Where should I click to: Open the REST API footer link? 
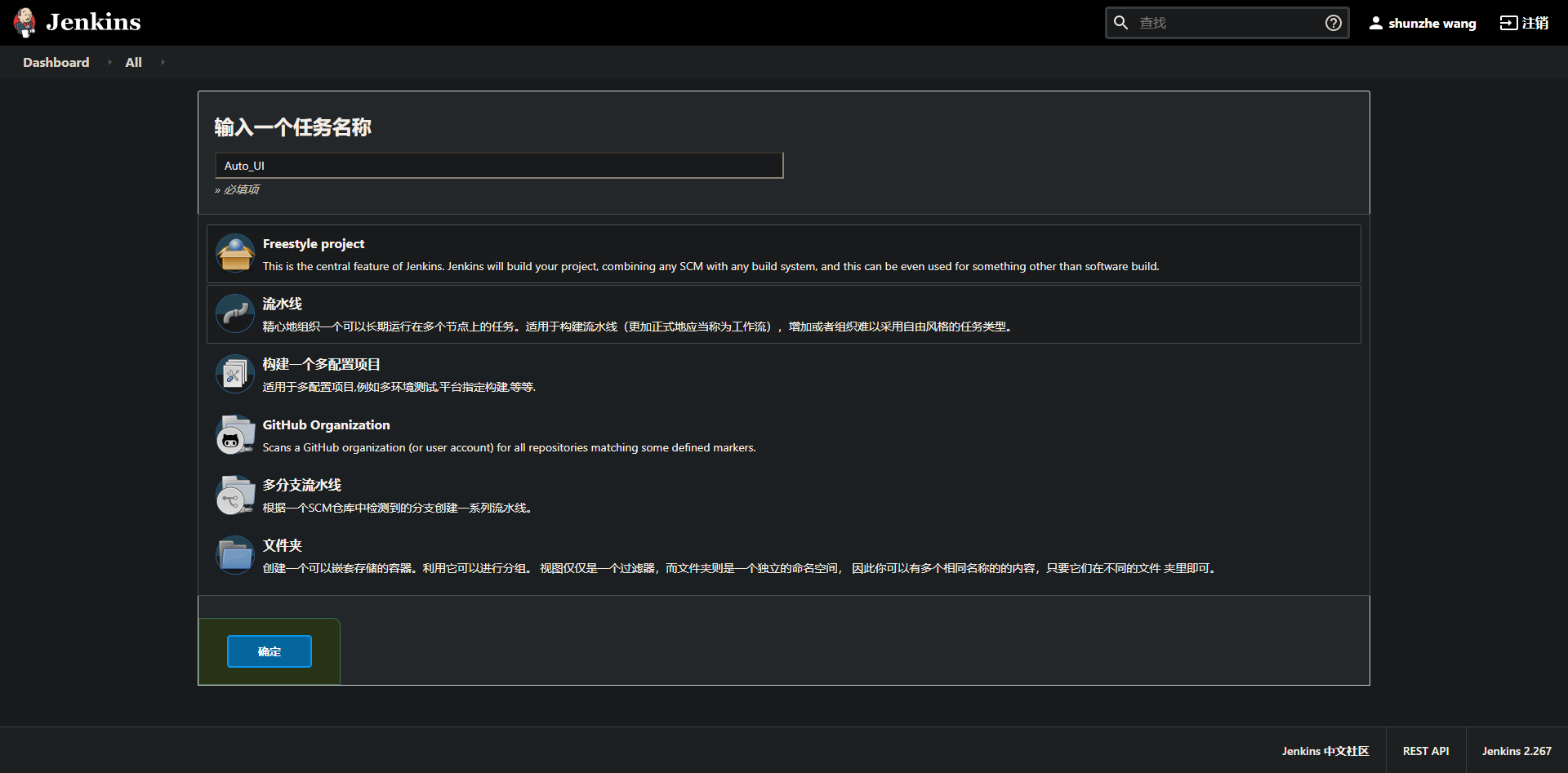click(1426, 751)
